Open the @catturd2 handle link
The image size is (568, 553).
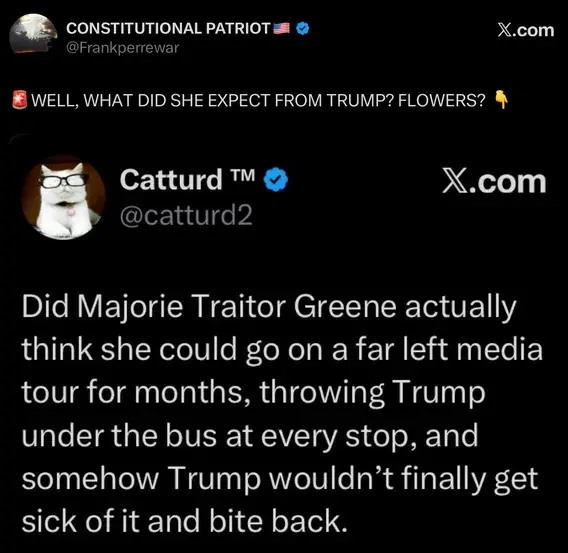click(186, 215)
